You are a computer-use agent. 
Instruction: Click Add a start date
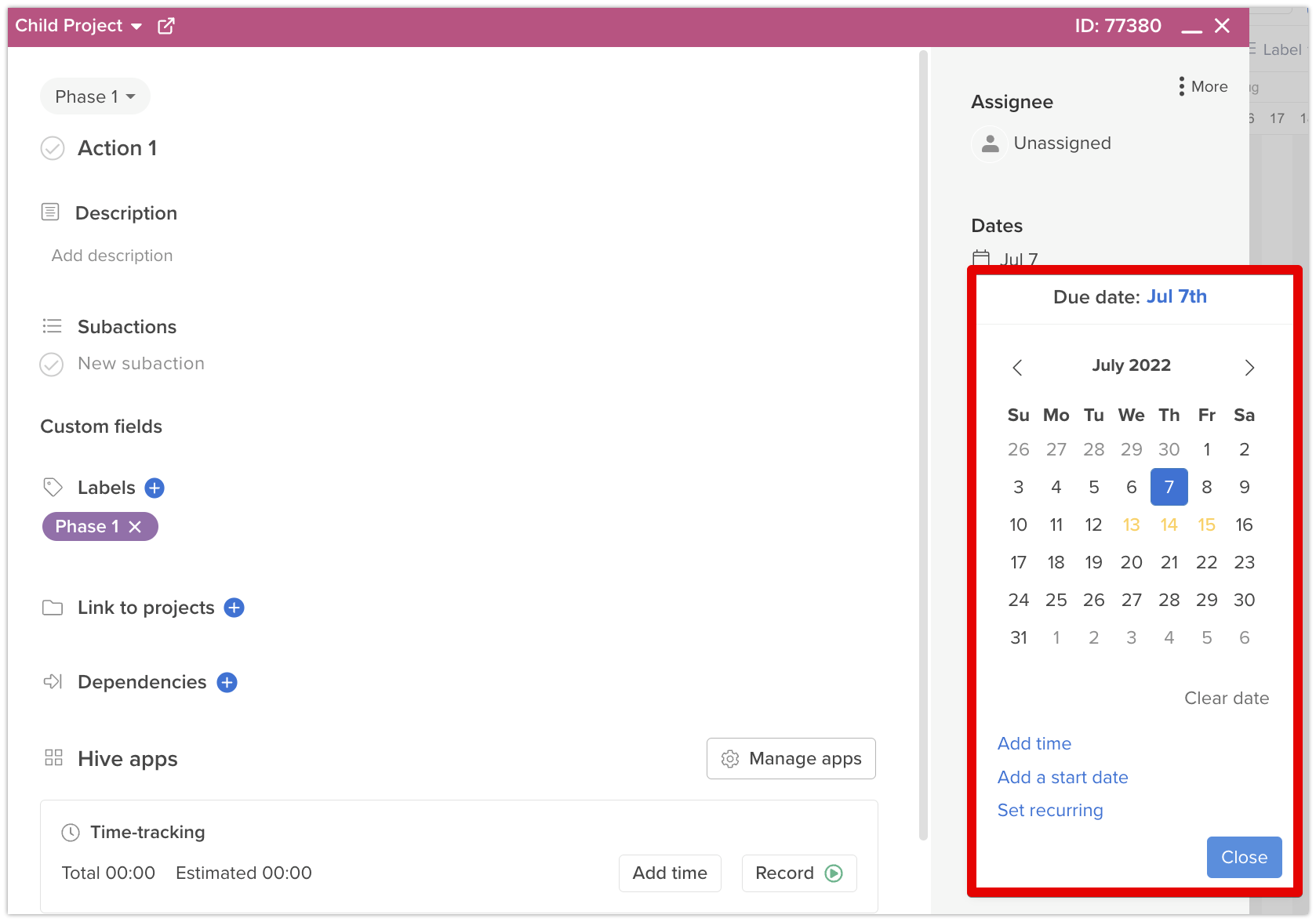click(x=1063, y=777)
